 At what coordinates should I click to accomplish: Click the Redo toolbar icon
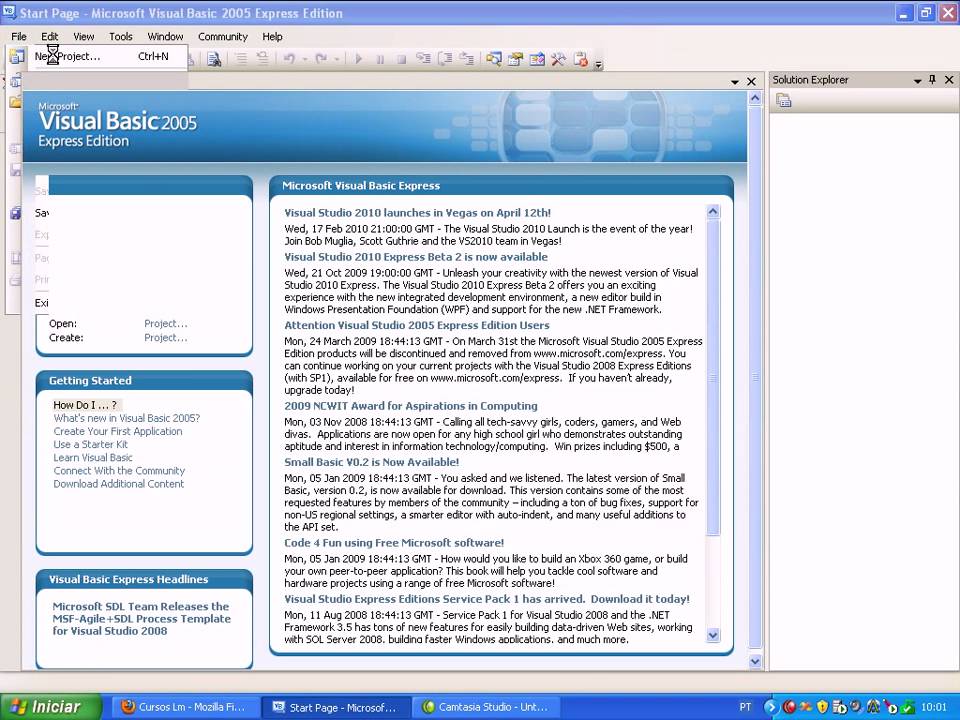(x=321, y=59)
